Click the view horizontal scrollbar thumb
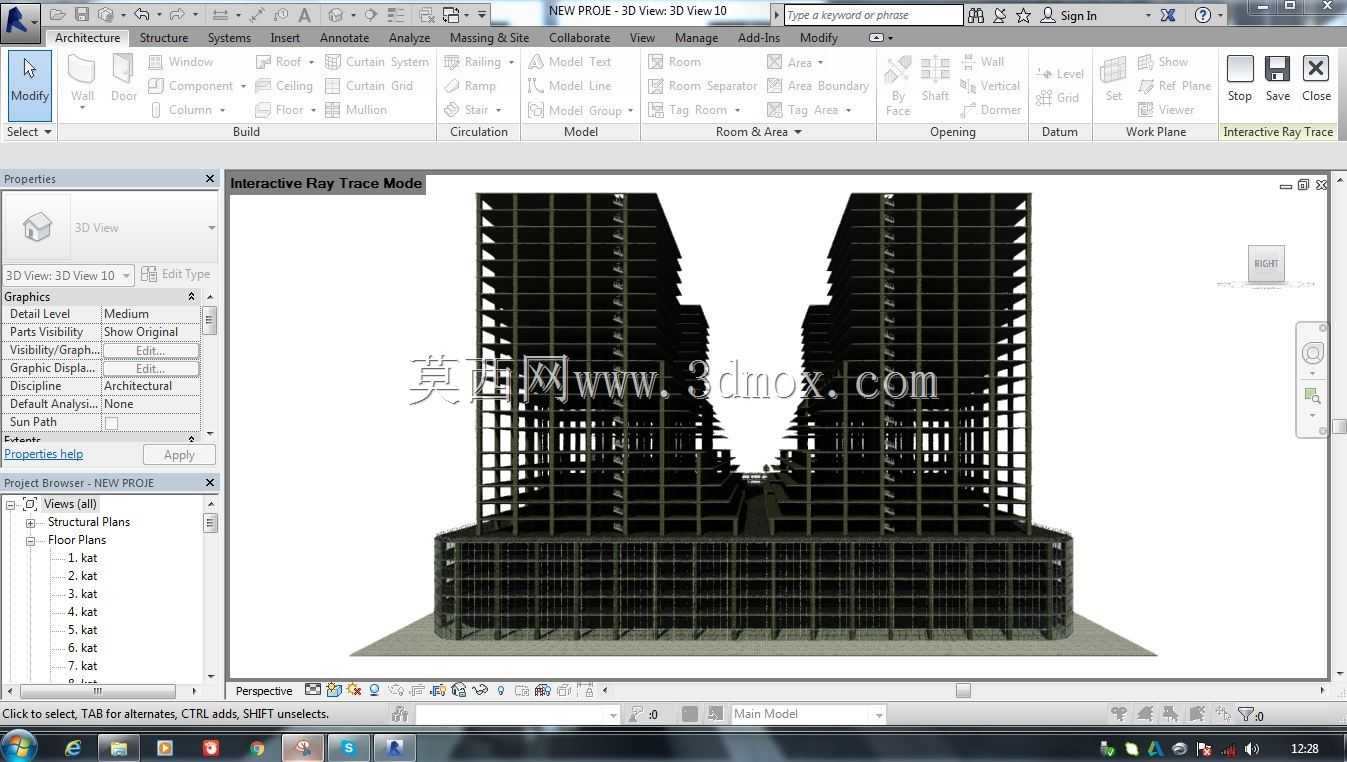The width and height of the screenshot is (1347, 762). (963, 690)
